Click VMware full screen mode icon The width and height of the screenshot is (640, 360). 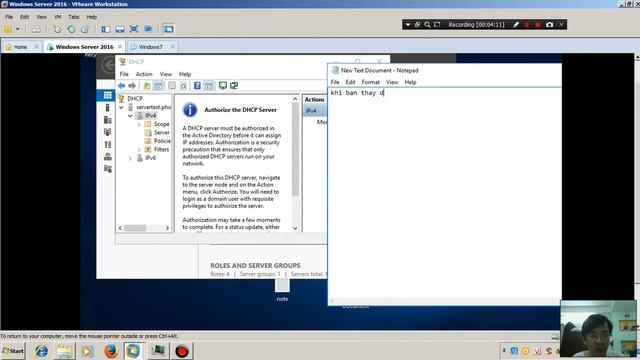(134, 29)
